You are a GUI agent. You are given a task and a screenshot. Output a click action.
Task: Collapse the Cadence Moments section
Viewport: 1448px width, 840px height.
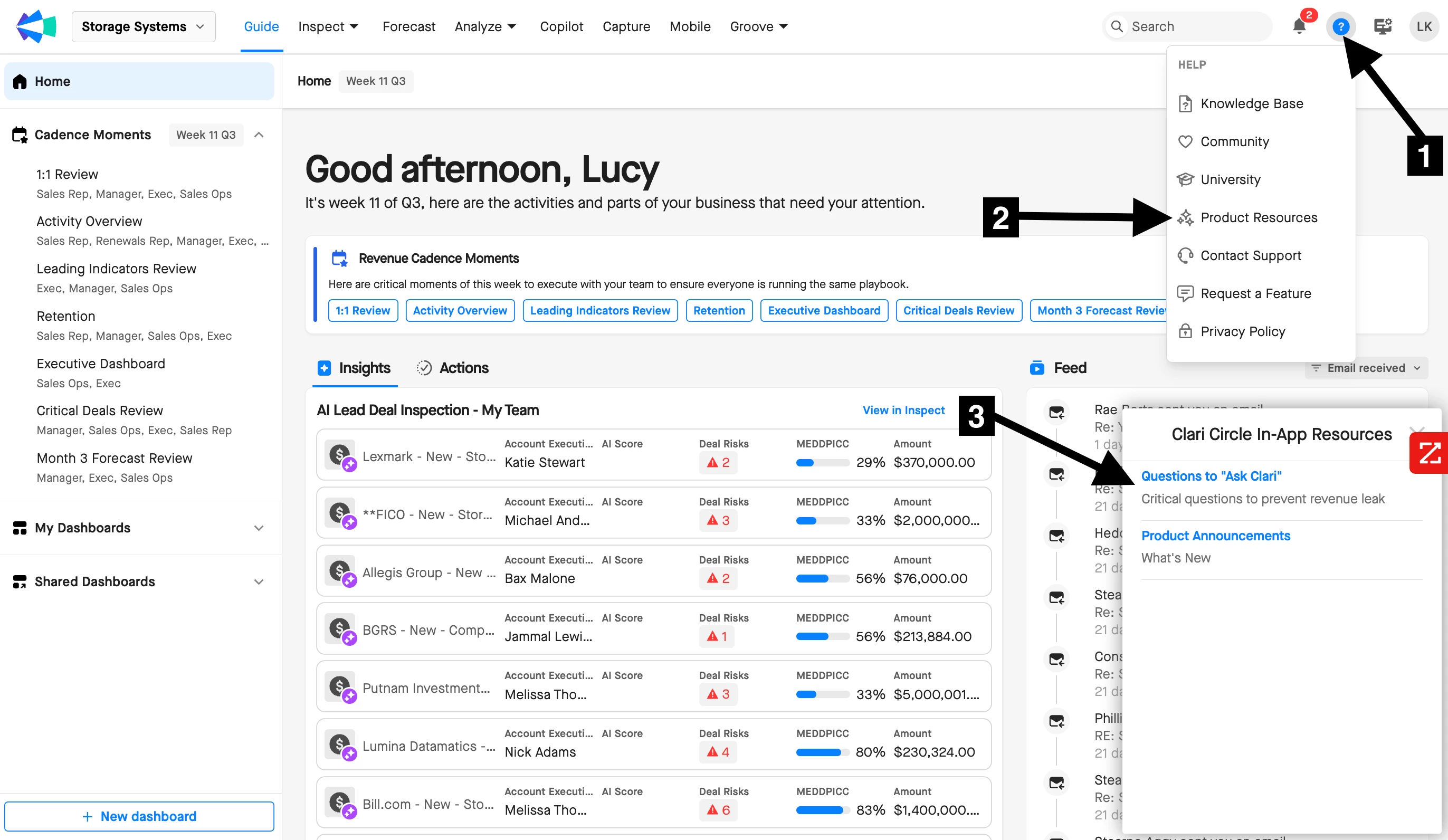pyautogui.click(x=259, y=135)
